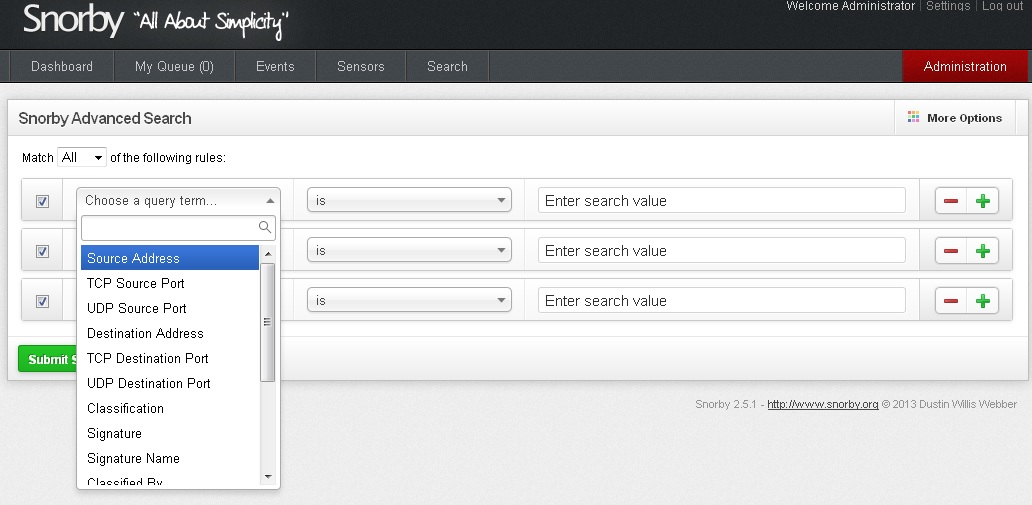This screenshot has width=1032, height=505.
Task: Open the Events tab
Action: 275,67
